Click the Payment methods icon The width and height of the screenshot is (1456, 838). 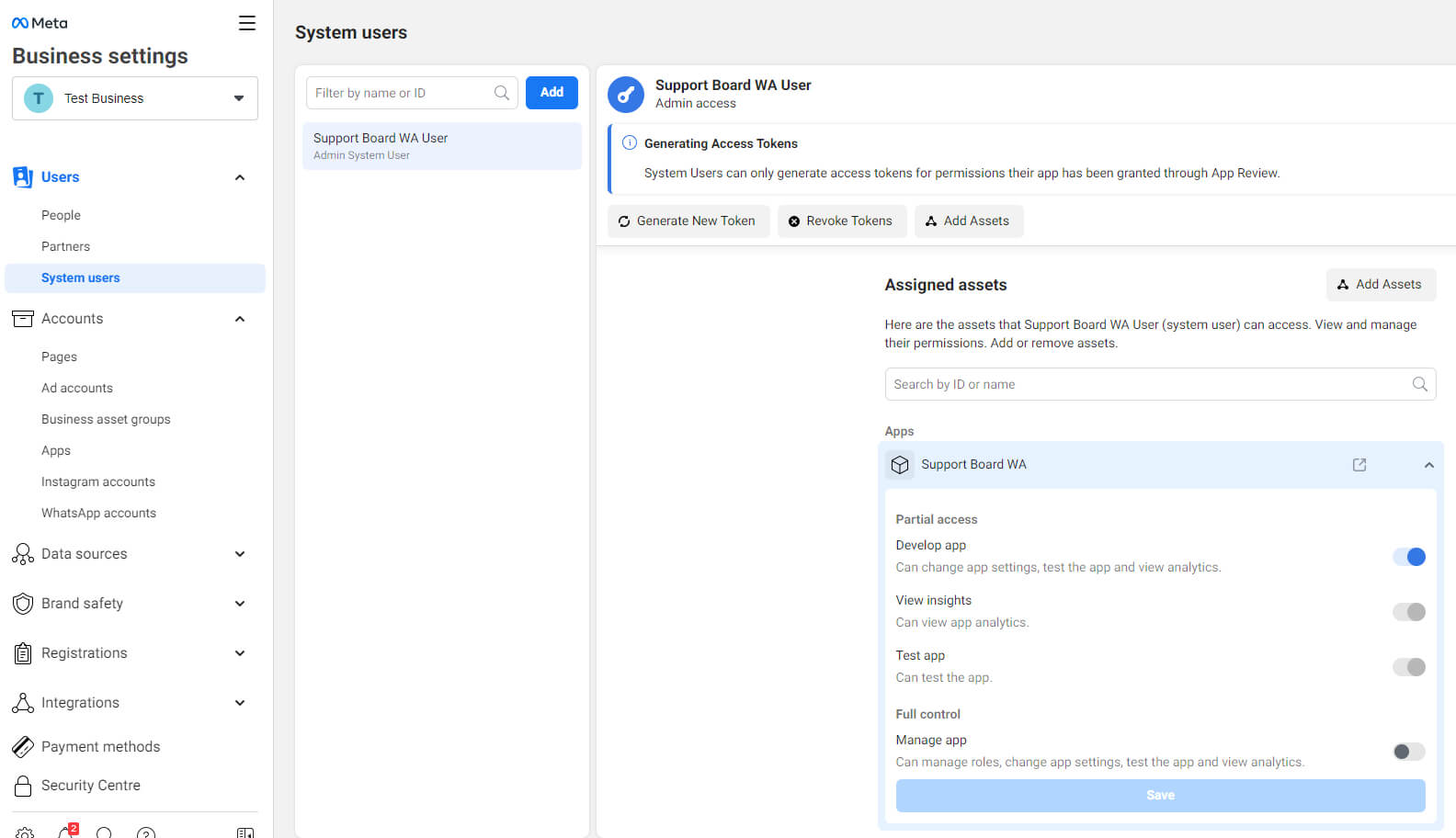point(23,747)
